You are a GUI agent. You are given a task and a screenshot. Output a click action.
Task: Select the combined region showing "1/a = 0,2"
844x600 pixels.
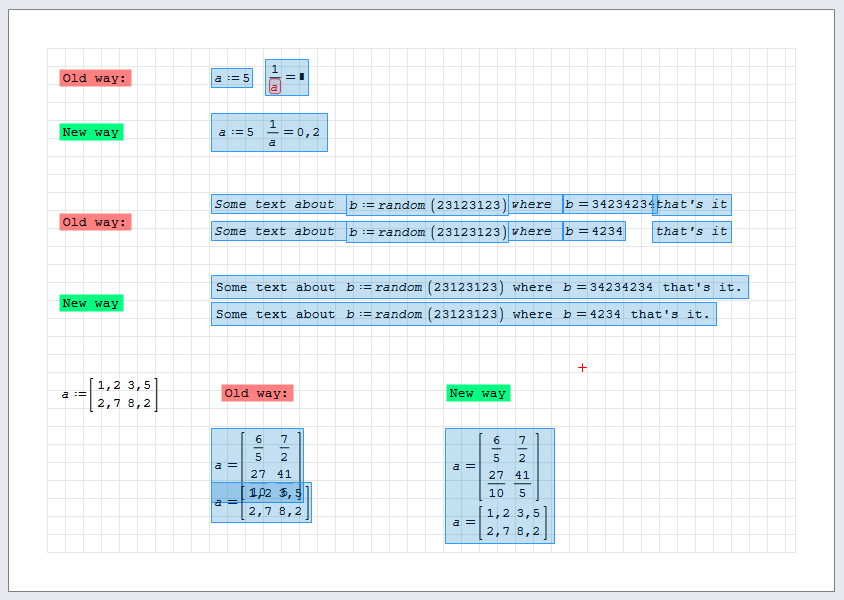tap(269, 132)
